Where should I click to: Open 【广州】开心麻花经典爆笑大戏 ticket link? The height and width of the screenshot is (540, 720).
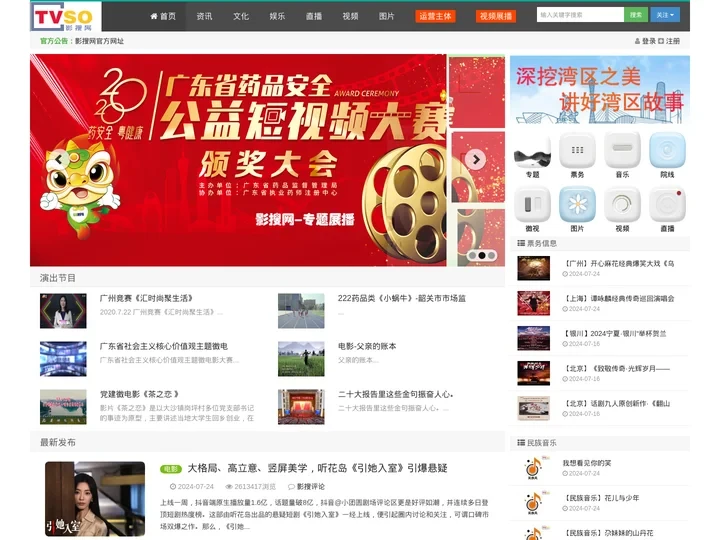click(x=619, y=263)
